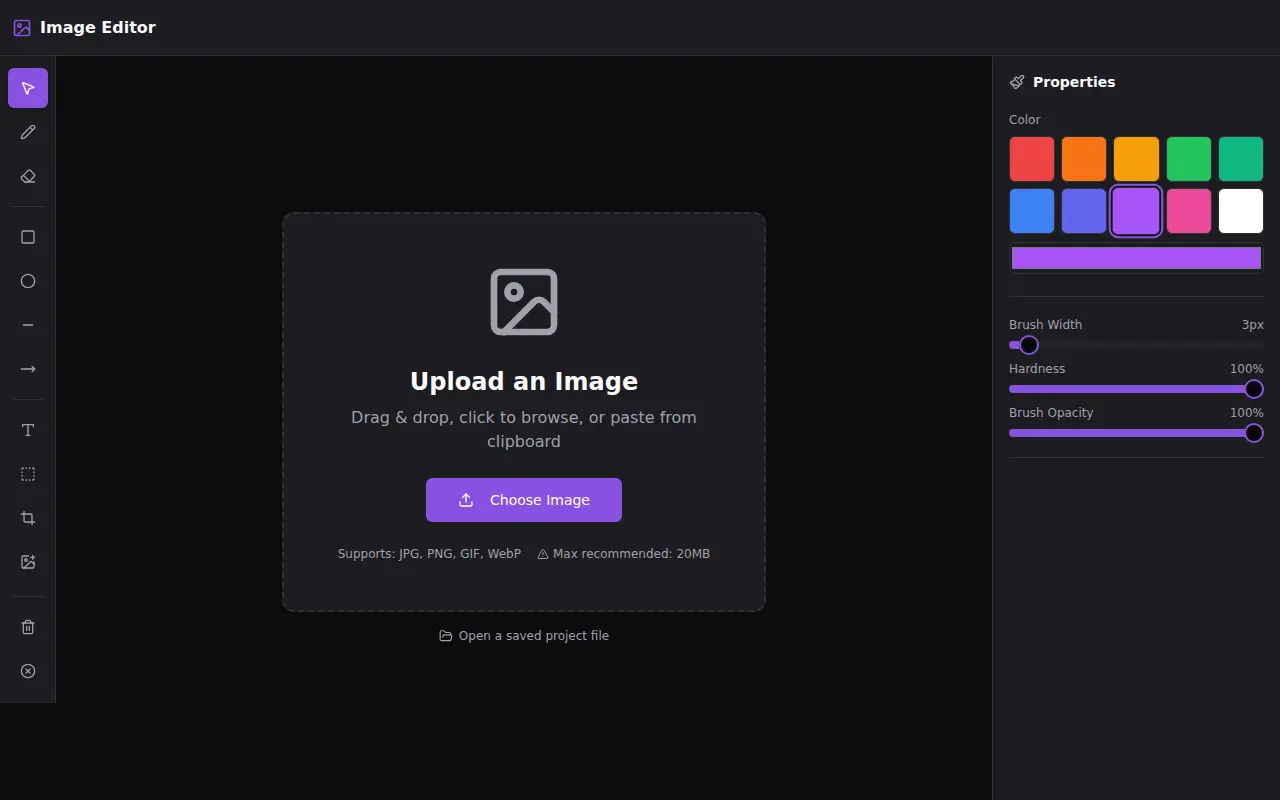Click the large image placeholder icon
Image resolution: width=1280 pixels, height=800 pixels.
tap(524, 302)
